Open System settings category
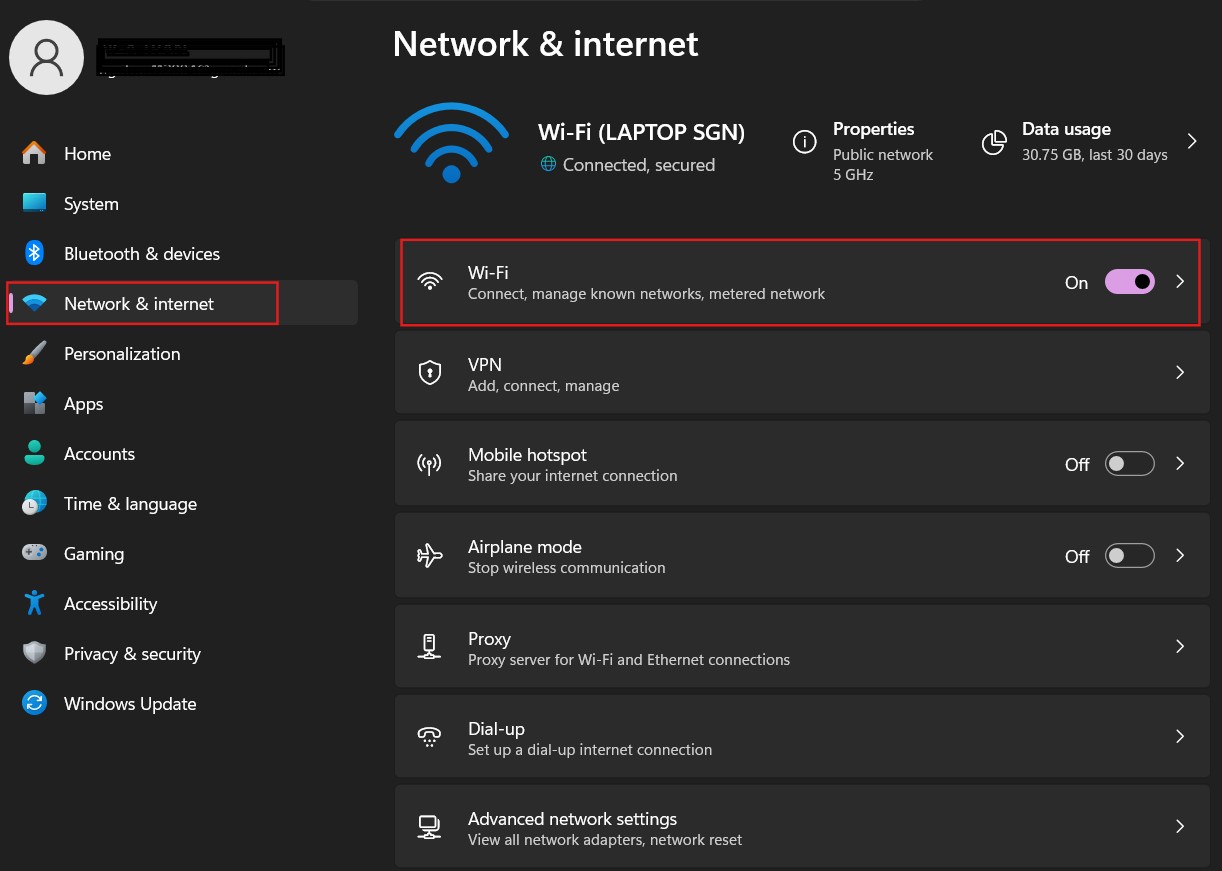 tap(182, 203)
